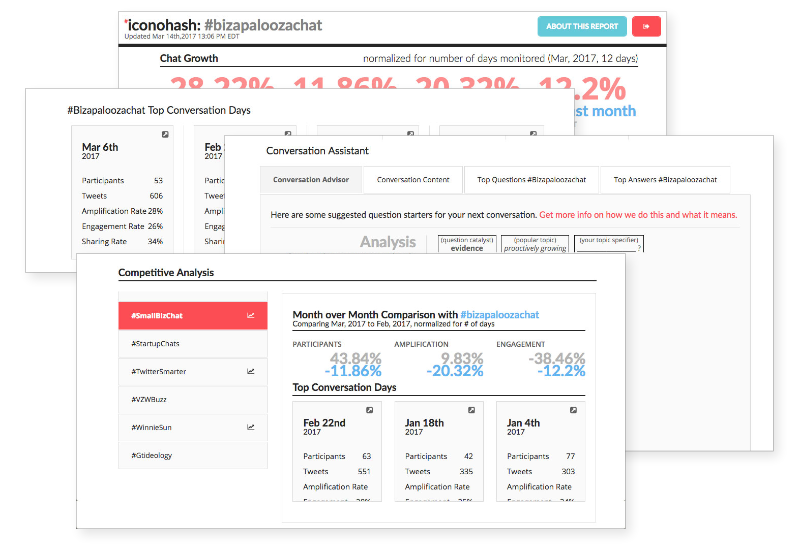
Task: Click the blue #bizapaloozachat comparison link
Action: tap(499, 314)
